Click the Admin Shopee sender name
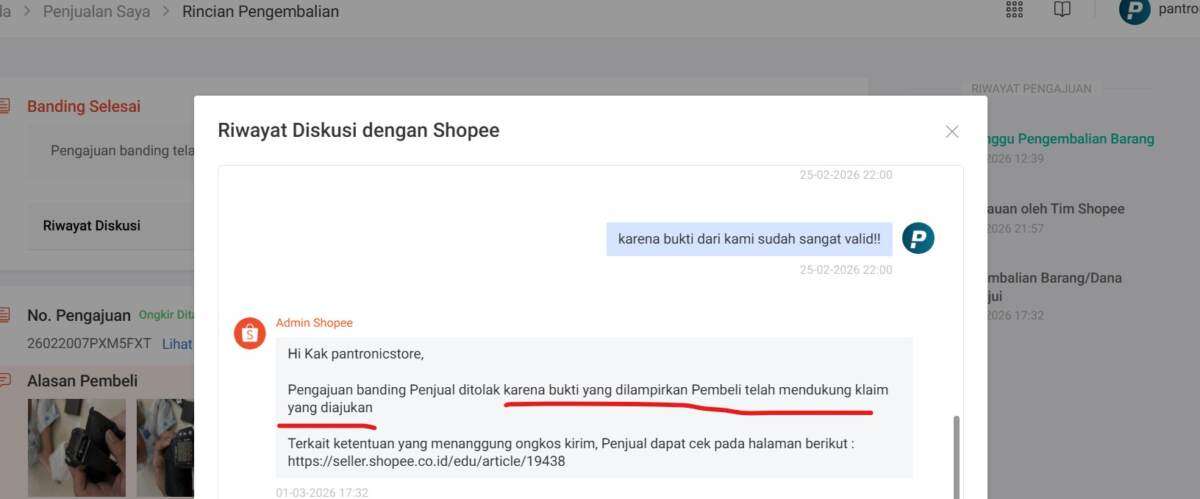 click(314, 323)
